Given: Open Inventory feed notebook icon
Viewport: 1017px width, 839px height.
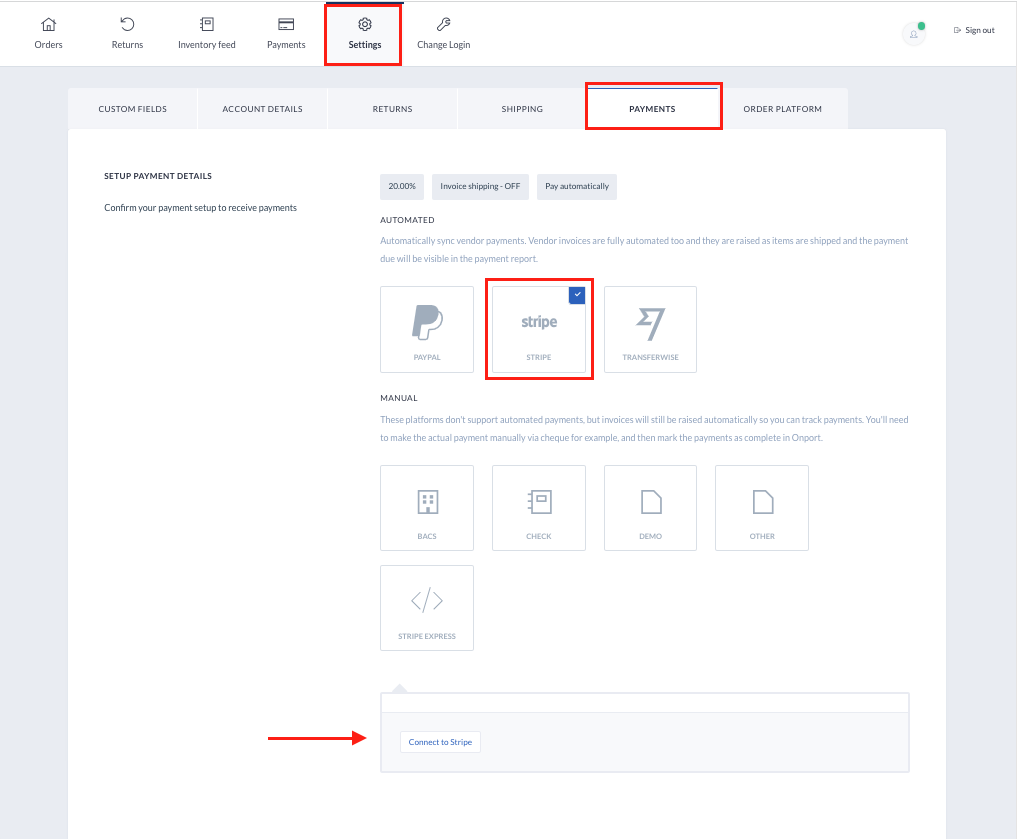Looking at the screenshot, I should (206, 25).
